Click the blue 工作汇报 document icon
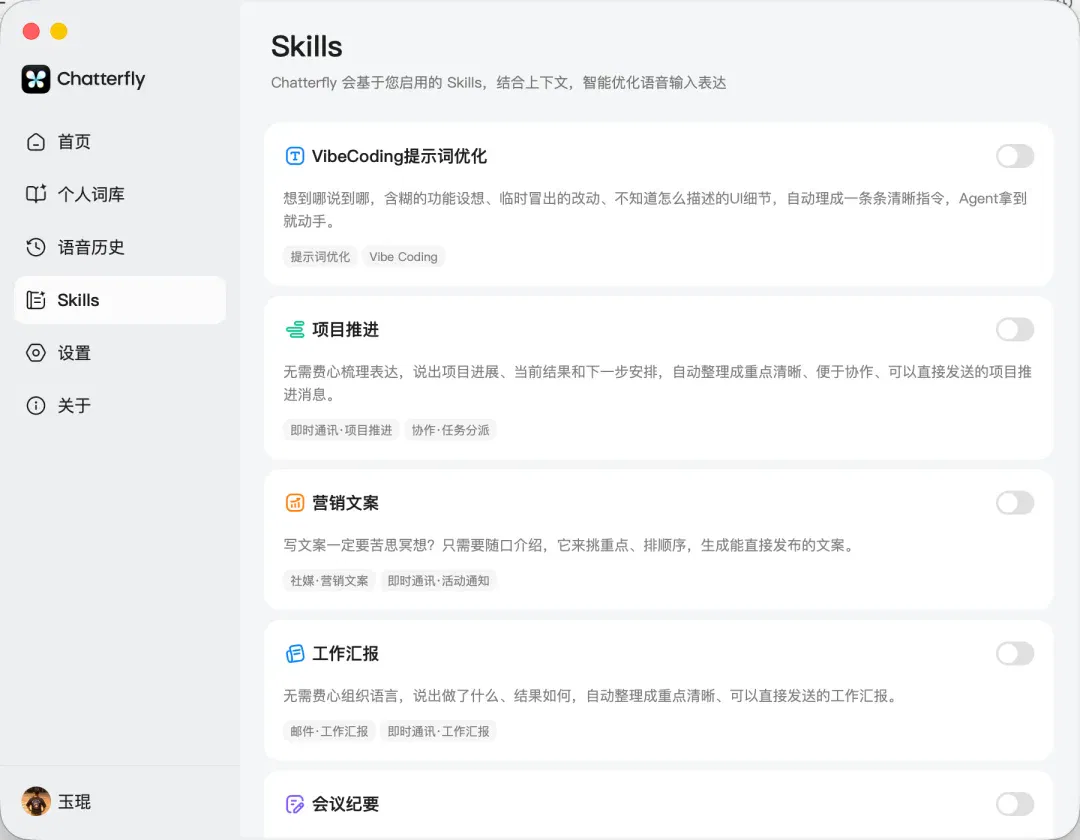The width and height of the screenshot is (1080, 840). pyautogui.click(x=295, y=653)
